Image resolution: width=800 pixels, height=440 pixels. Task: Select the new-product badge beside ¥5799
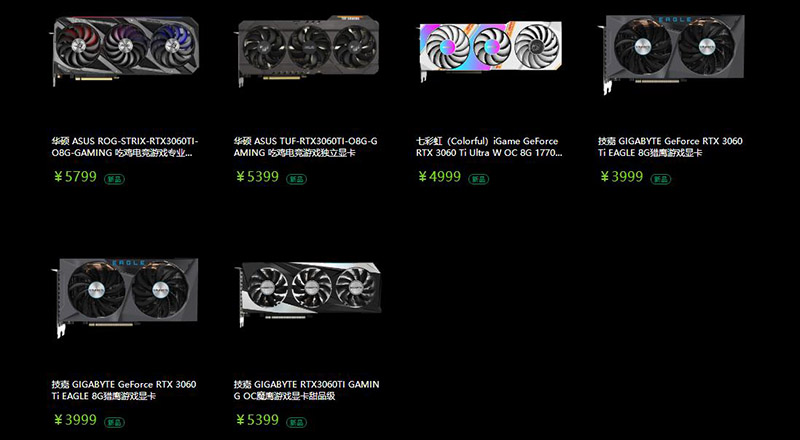coord(114,179)
